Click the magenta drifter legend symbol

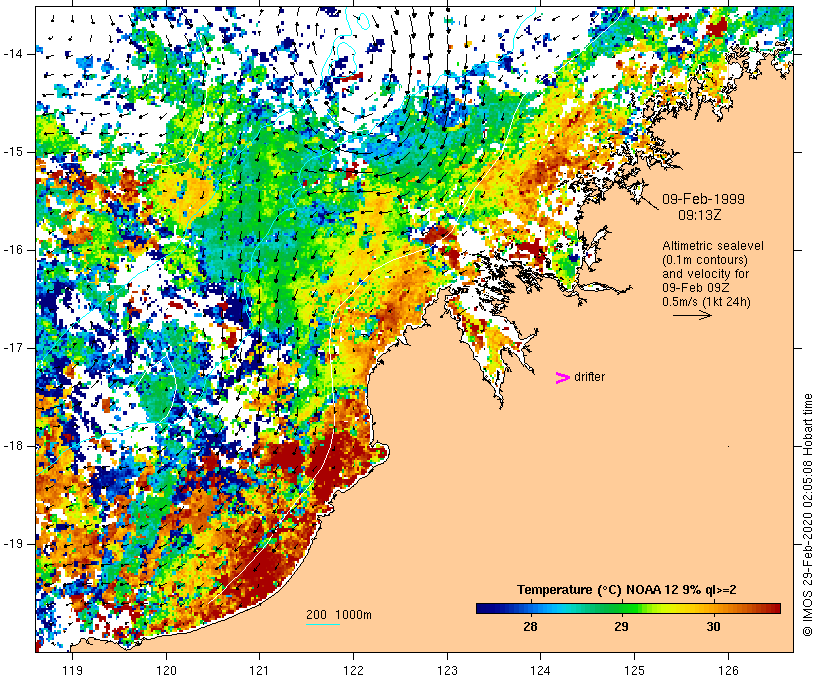tap(563, 378)
